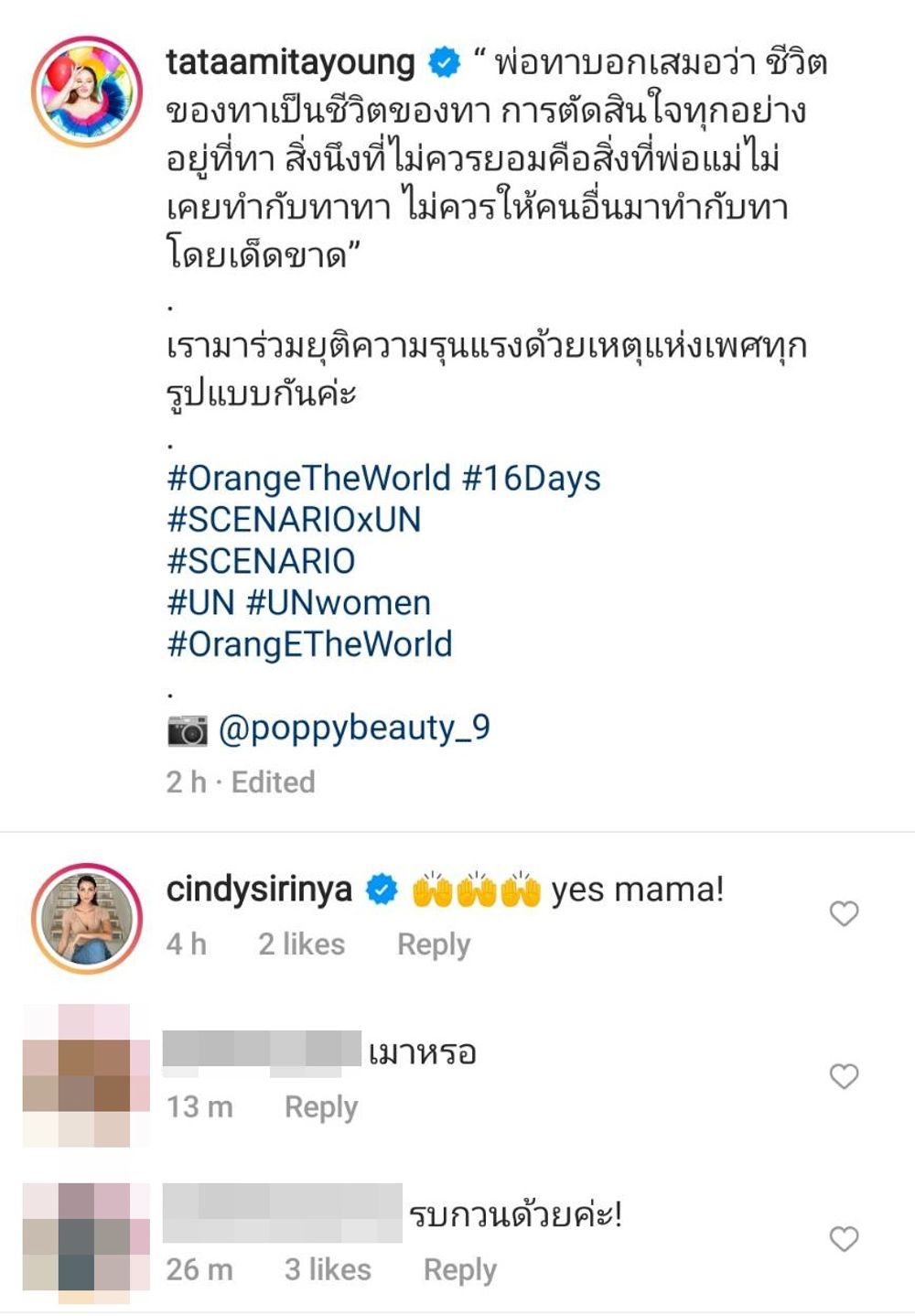
Task: Open tataamitayoung profile picture
Action: point(87,92)
